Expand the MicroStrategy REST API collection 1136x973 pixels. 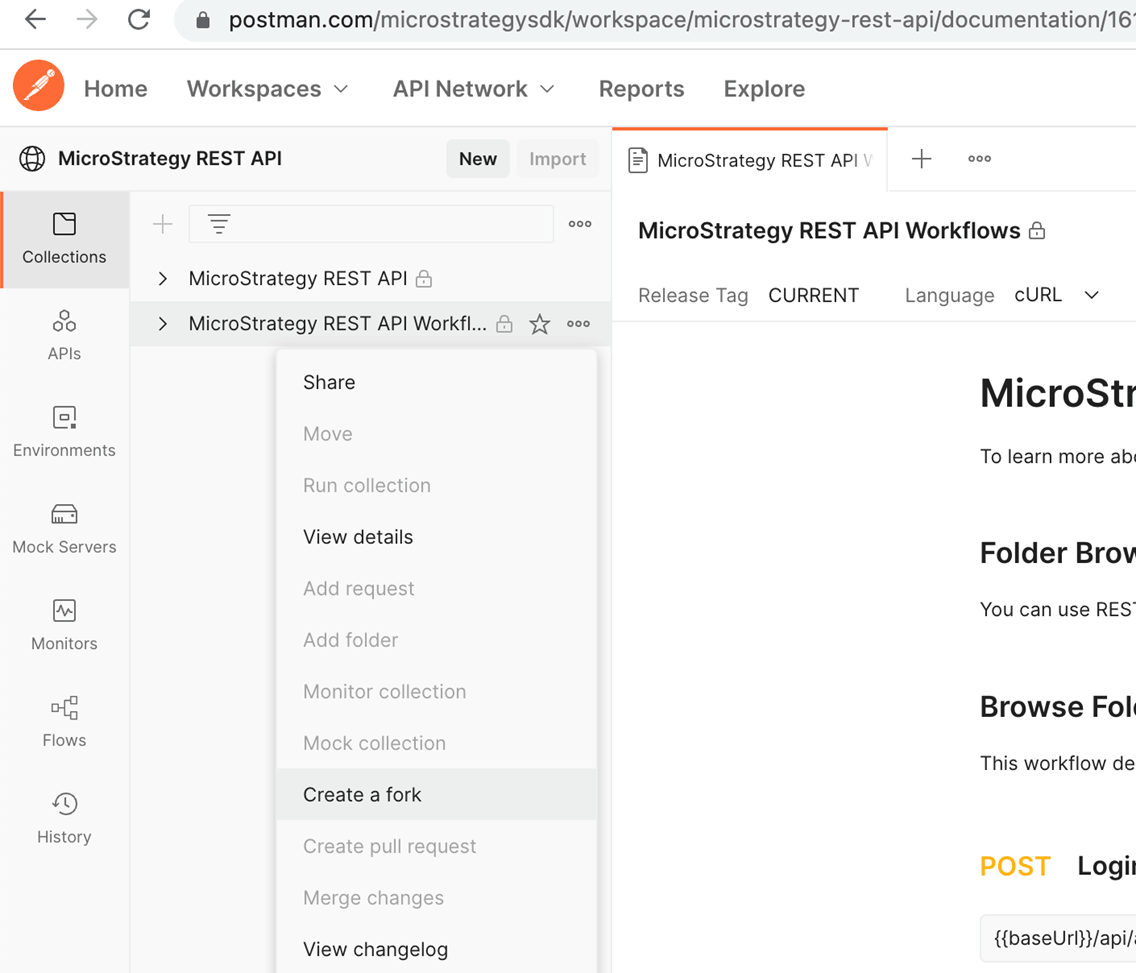pyautogui.click(x=163, y=279)
